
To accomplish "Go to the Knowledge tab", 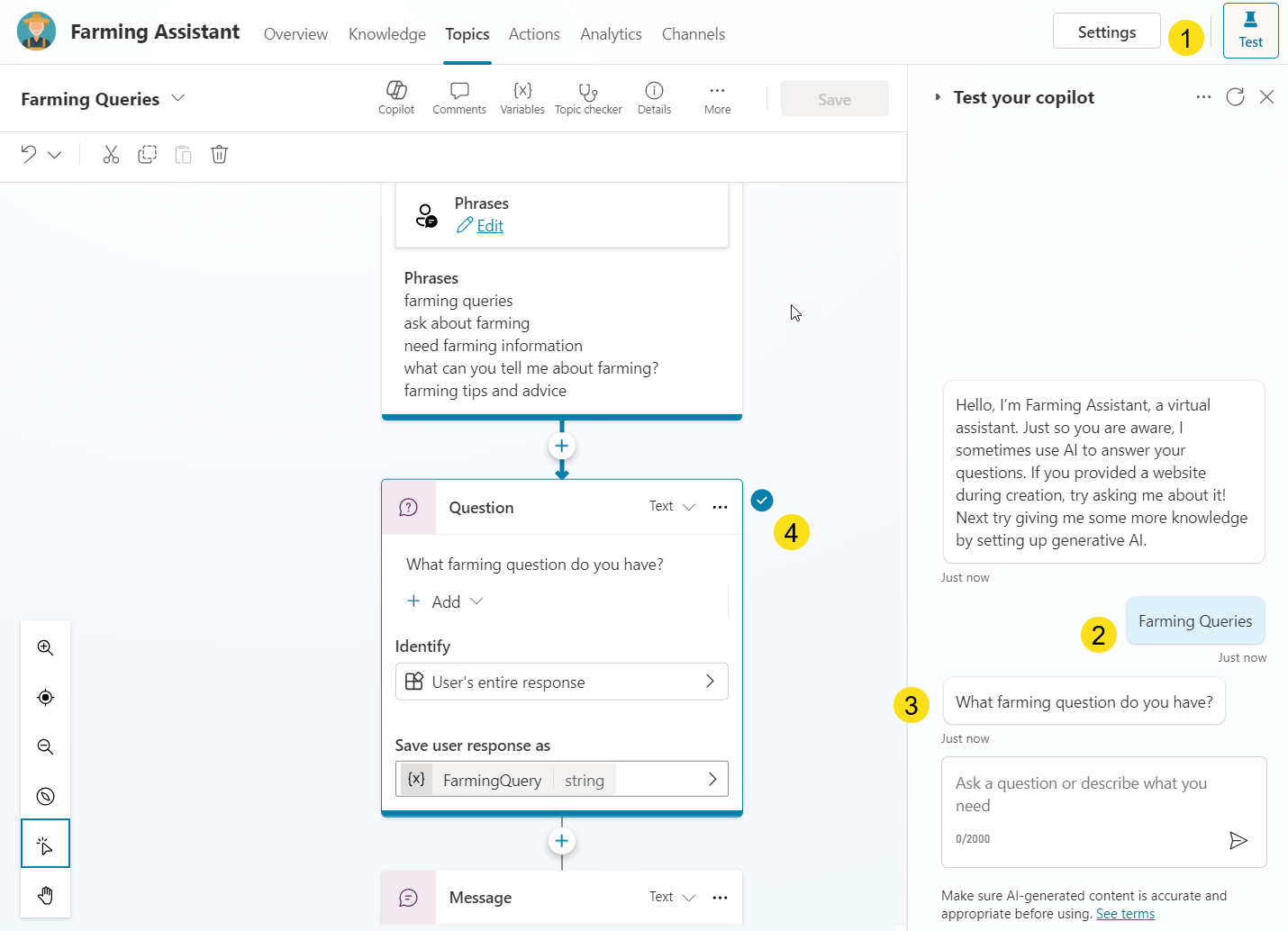I will coord(387,34).
